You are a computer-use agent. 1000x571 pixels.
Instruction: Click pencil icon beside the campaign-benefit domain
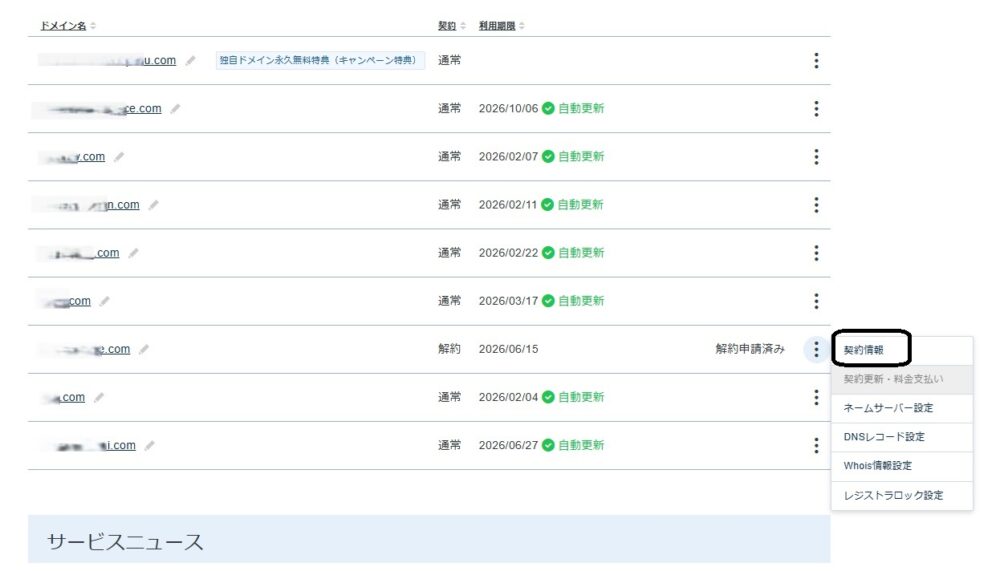190,61
